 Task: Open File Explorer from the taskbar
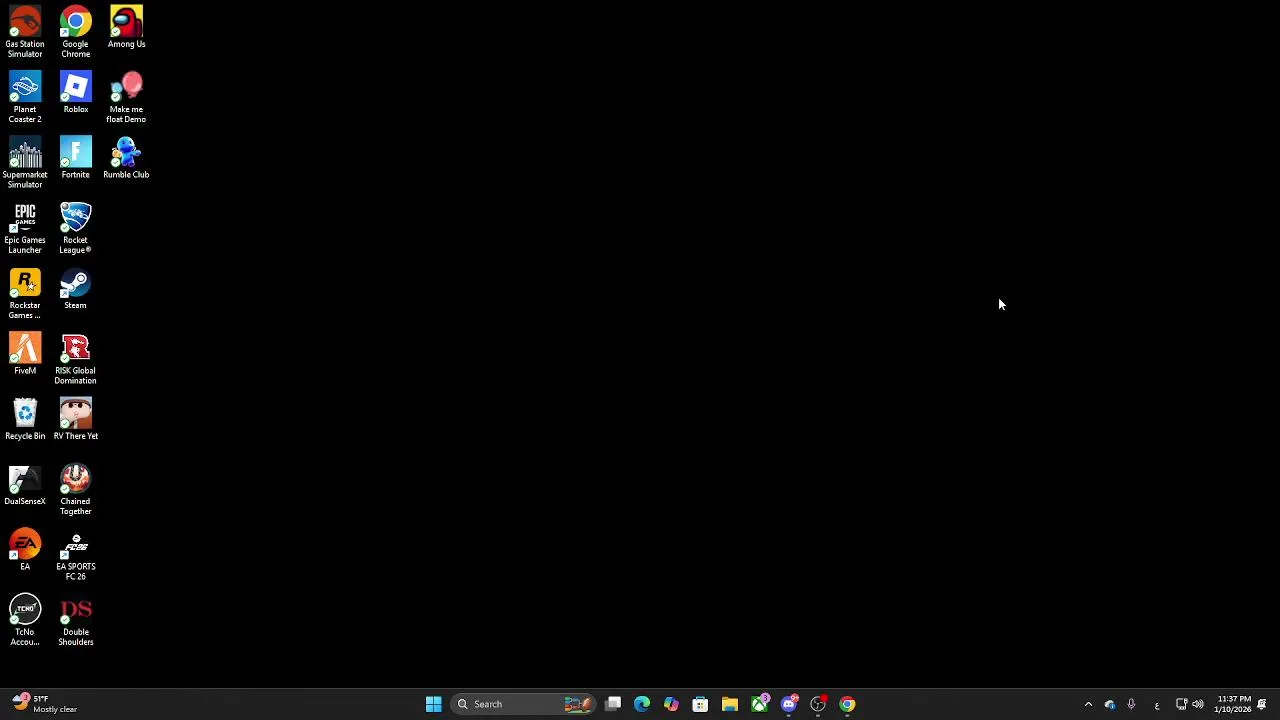[730, 704]
